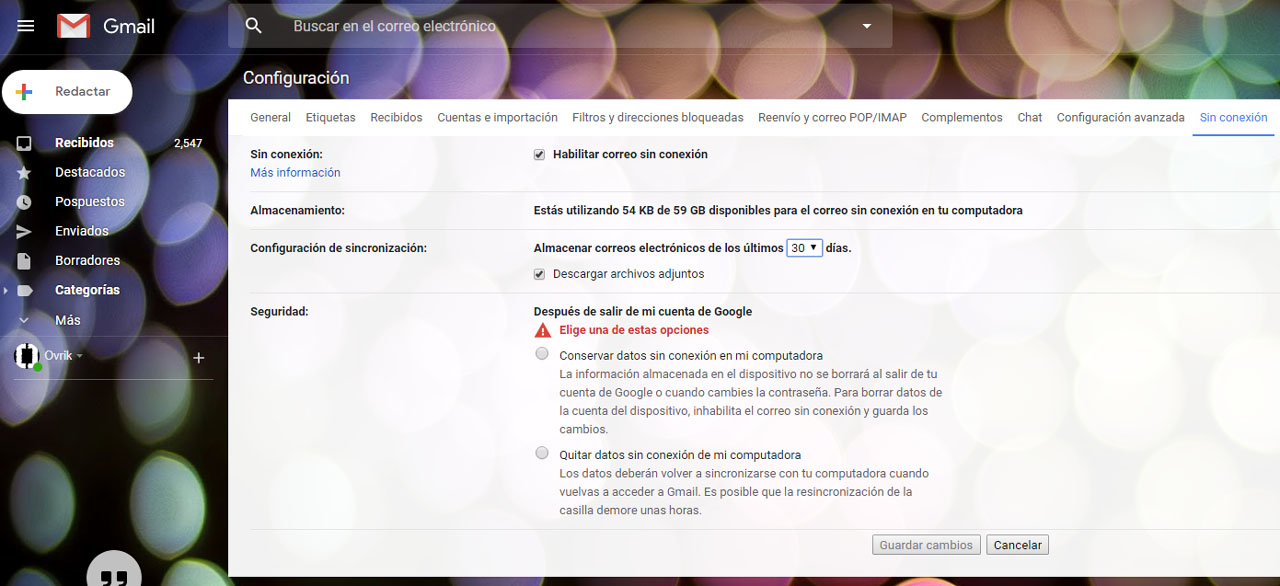Switch to the Complementos tab
This screenshot has height=586, width=1280.
click(x=962, y=117)
